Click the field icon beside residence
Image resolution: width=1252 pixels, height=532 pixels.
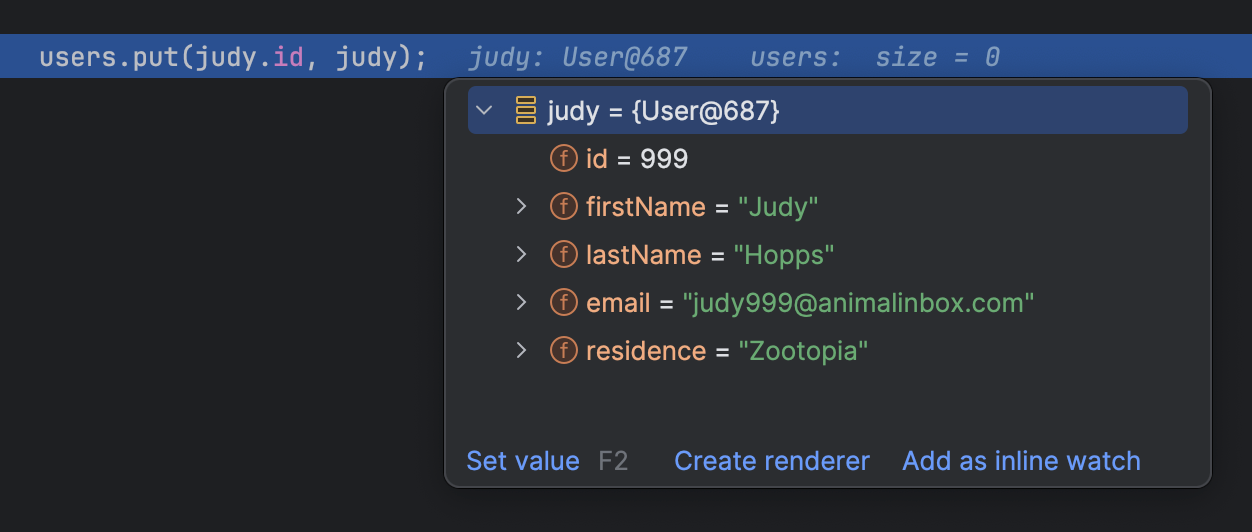click(x=564, y=351)
